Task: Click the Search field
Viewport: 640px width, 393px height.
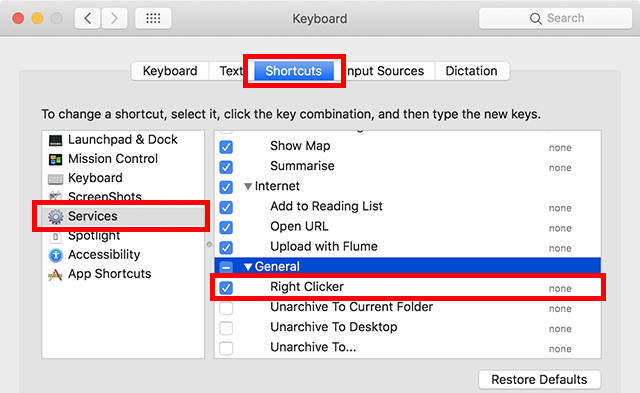Action: click(555, 18)
